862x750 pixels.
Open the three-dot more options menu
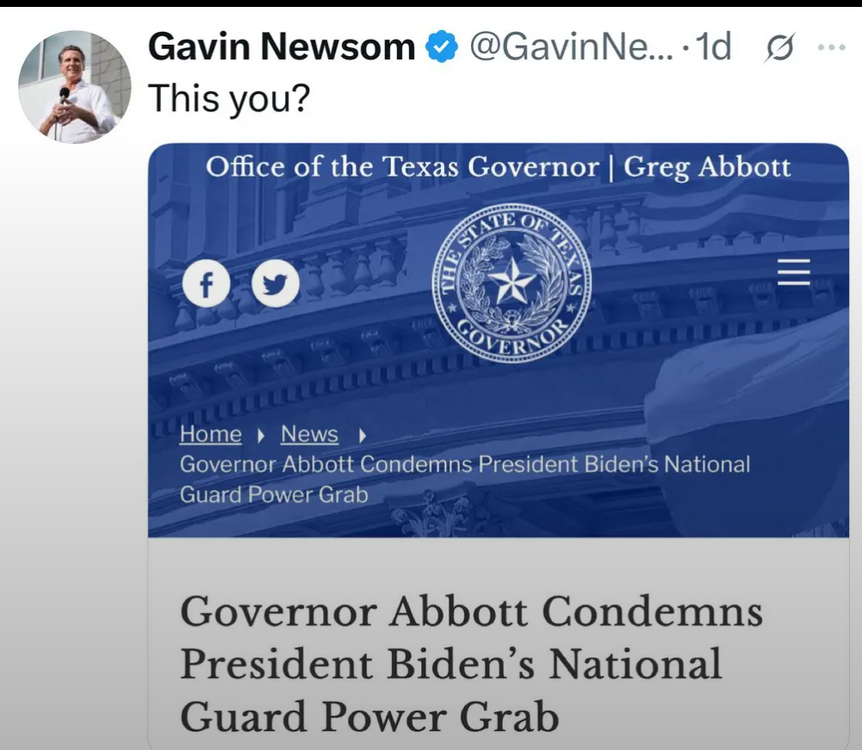click(x=831, y=48)
